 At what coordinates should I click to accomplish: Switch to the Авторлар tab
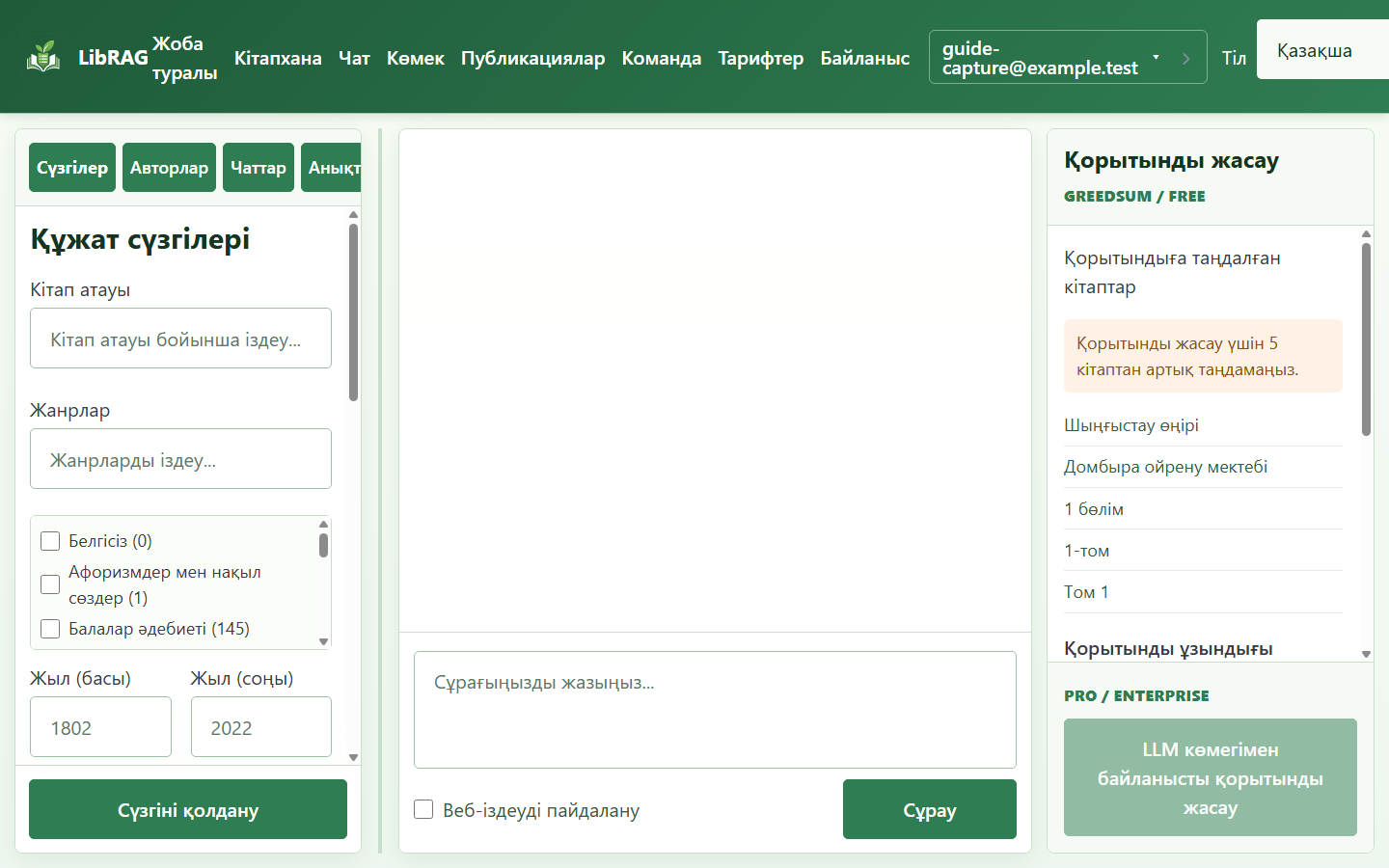169,168
